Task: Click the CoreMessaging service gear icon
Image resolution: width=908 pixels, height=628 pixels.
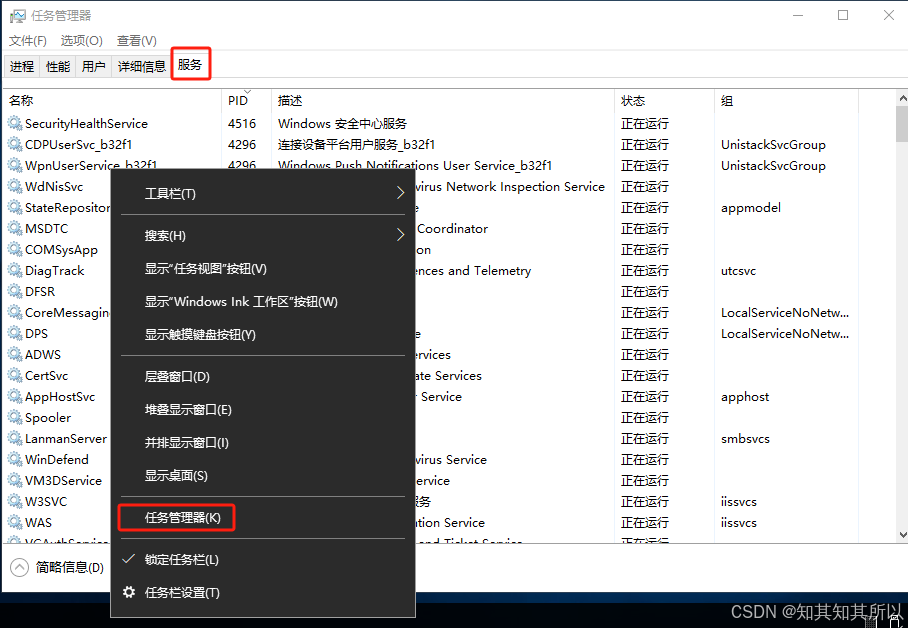Action: pyautogui.click(x=15, y=312)
